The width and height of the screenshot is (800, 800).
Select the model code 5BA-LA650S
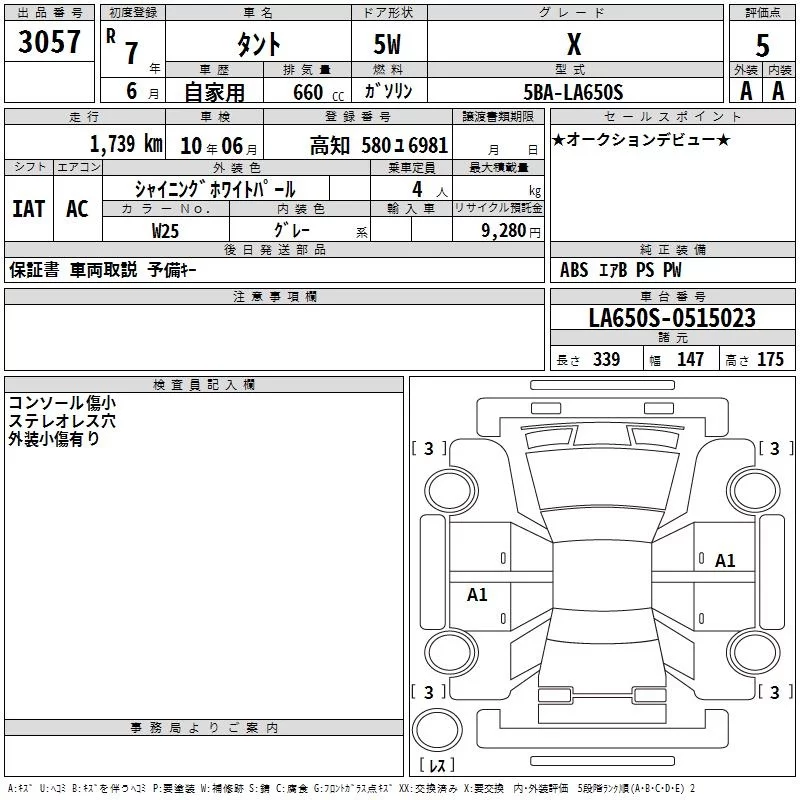[x=573, y=92]
